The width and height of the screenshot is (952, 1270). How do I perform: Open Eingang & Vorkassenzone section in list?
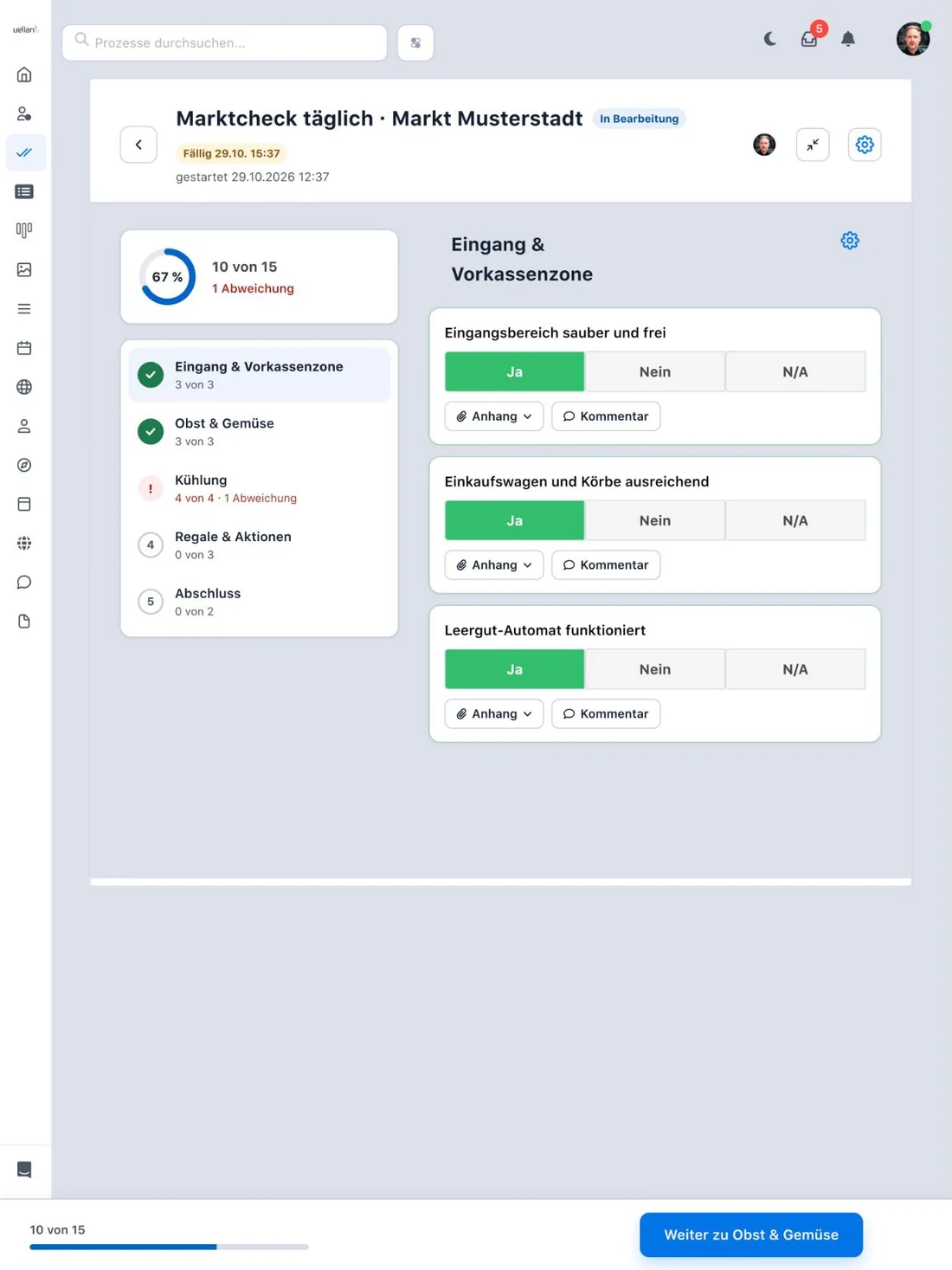260,375
